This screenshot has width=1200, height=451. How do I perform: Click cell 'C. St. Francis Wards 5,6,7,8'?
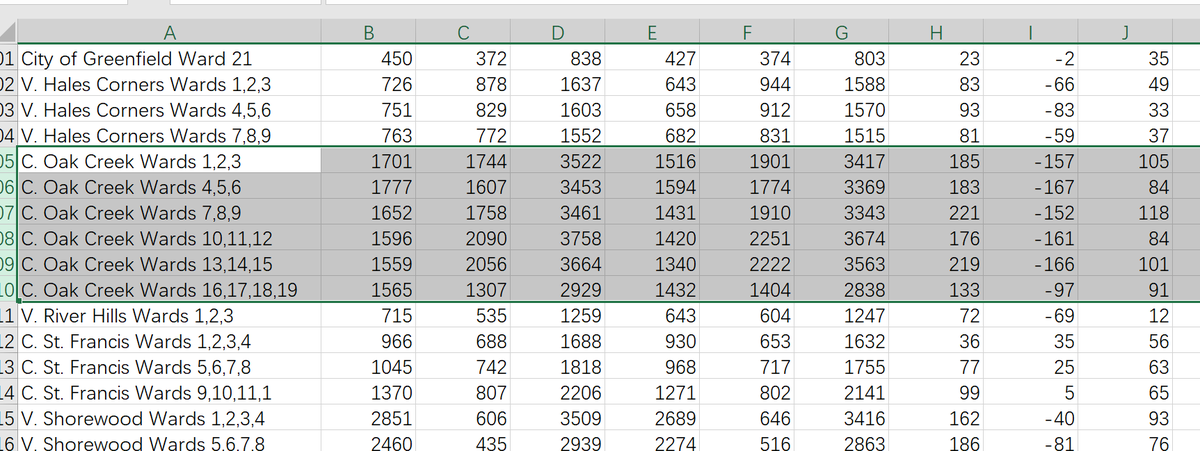point(168,366)
